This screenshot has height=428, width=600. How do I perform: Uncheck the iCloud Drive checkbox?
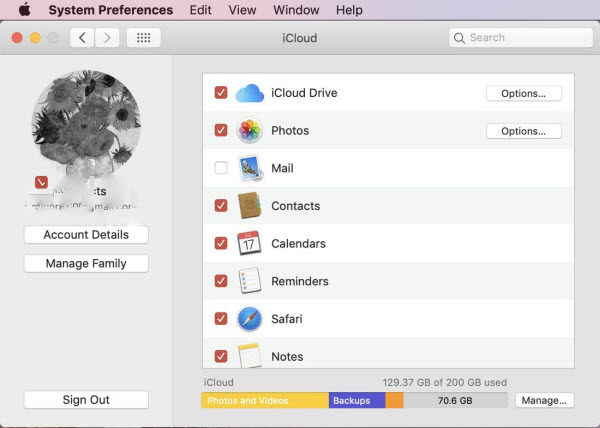[x=221, y=93]
